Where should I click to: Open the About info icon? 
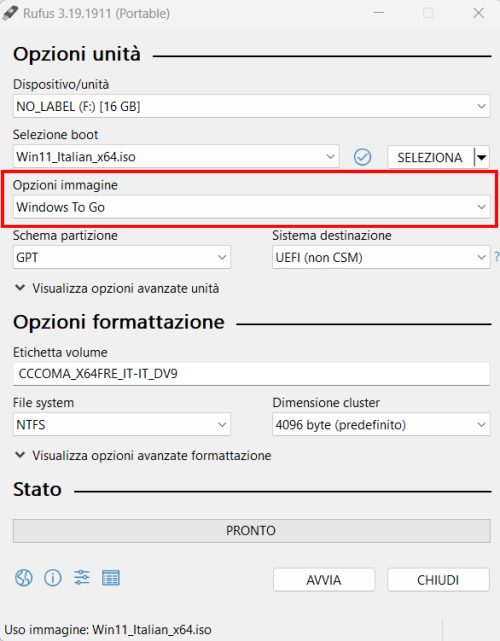[x=53, y=578]
